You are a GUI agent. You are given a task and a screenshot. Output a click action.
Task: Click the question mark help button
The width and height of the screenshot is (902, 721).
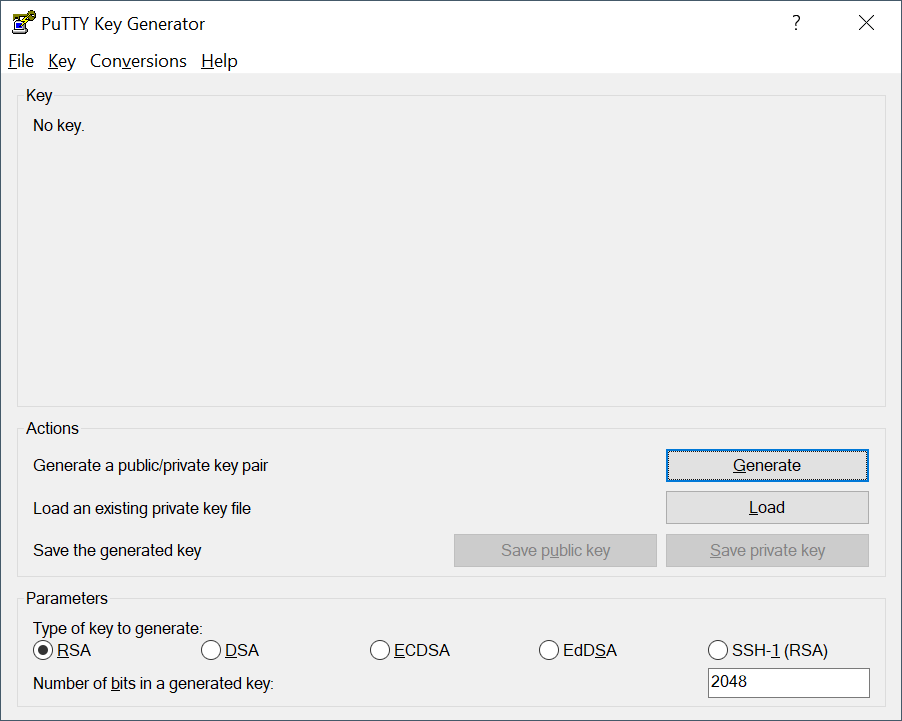796,23
